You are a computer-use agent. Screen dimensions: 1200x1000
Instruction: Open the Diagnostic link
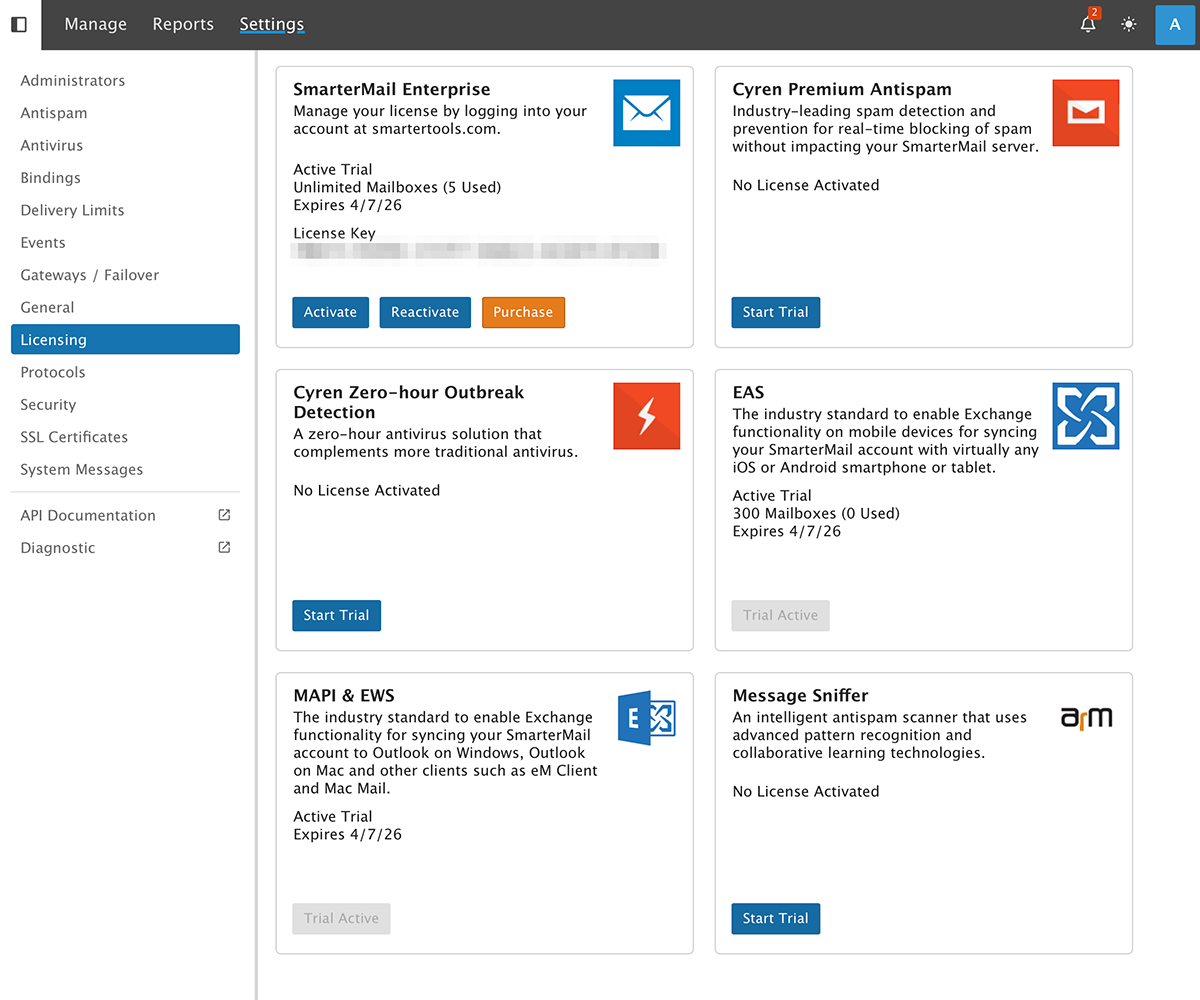58,548
